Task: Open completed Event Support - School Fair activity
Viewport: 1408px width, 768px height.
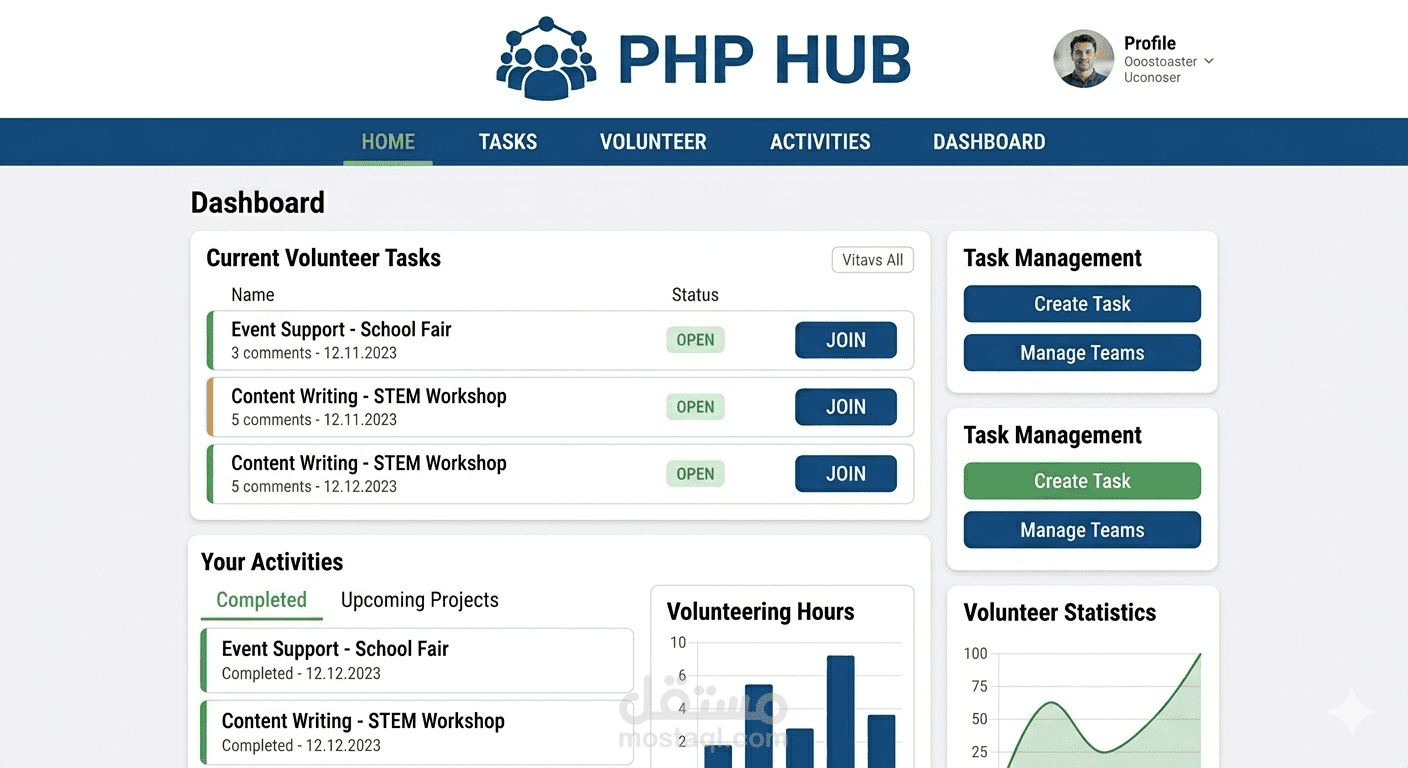Action: click(417, 660)
